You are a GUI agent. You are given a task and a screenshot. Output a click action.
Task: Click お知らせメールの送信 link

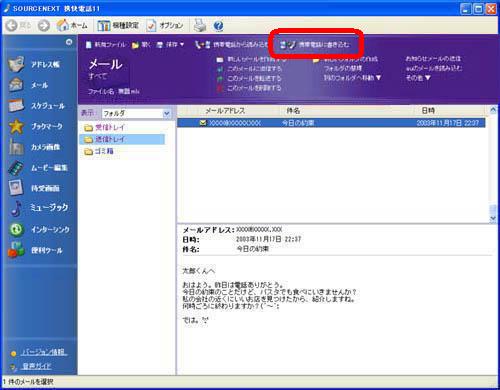(x=433, y=59)
